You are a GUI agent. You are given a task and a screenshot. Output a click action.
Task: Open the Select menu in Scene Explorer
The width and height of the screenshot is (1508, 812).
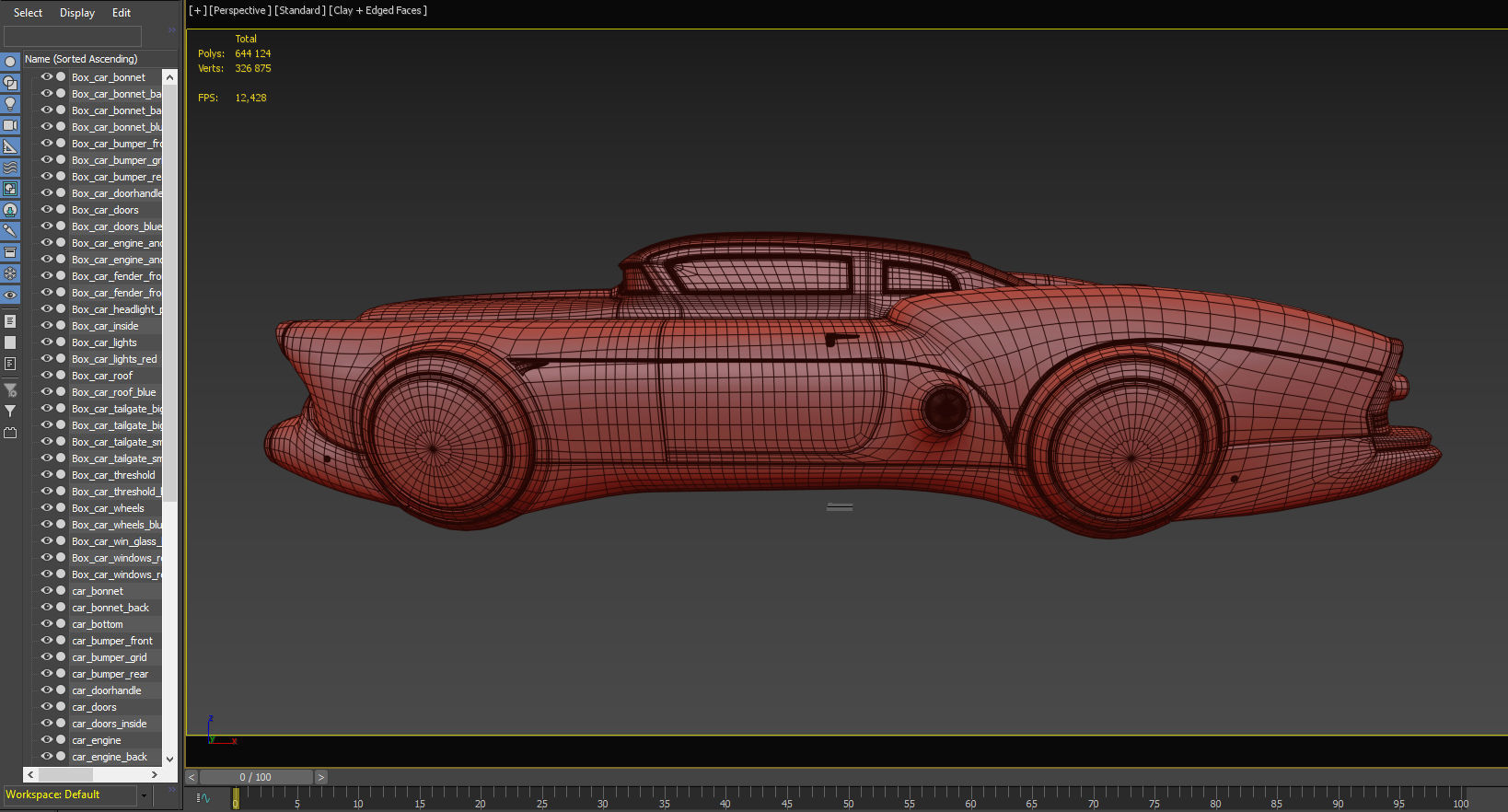tap(28, 13)
